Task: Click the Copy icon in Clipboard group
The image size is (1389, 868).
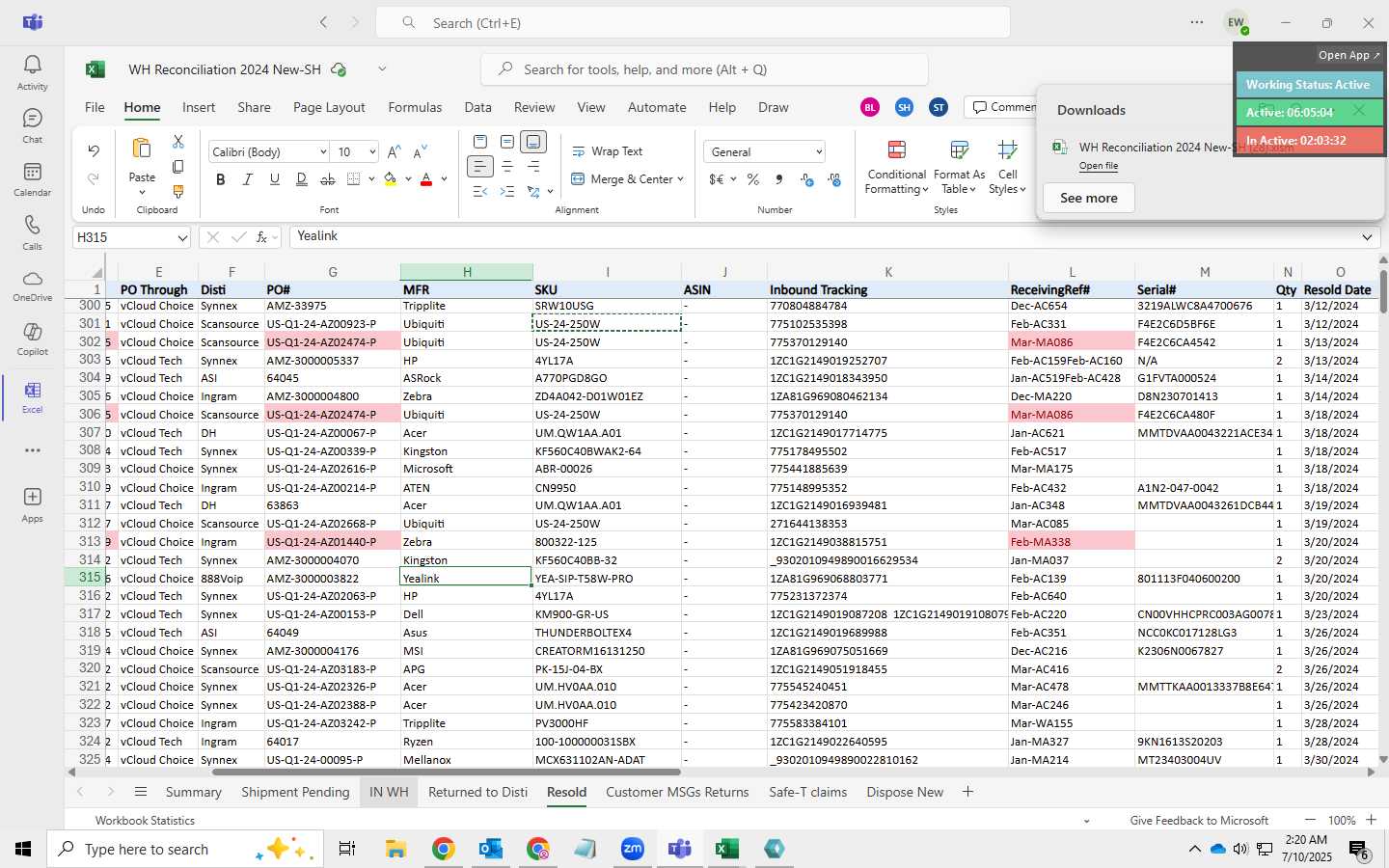Action: (177, 167)
